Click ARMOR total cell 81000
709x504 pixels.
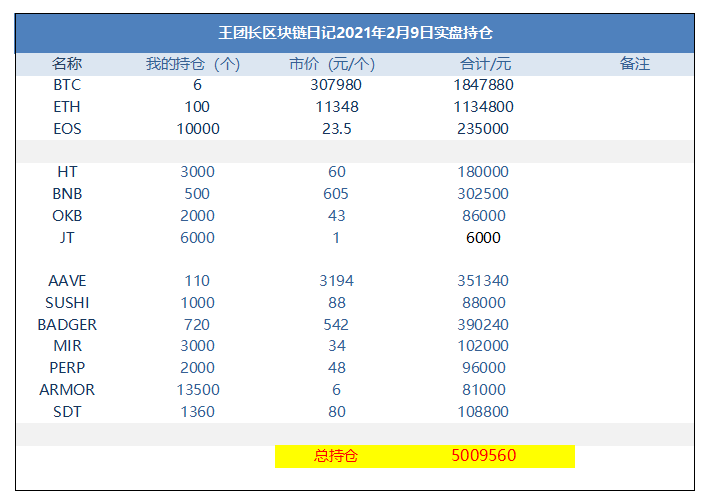coord(484,390)
